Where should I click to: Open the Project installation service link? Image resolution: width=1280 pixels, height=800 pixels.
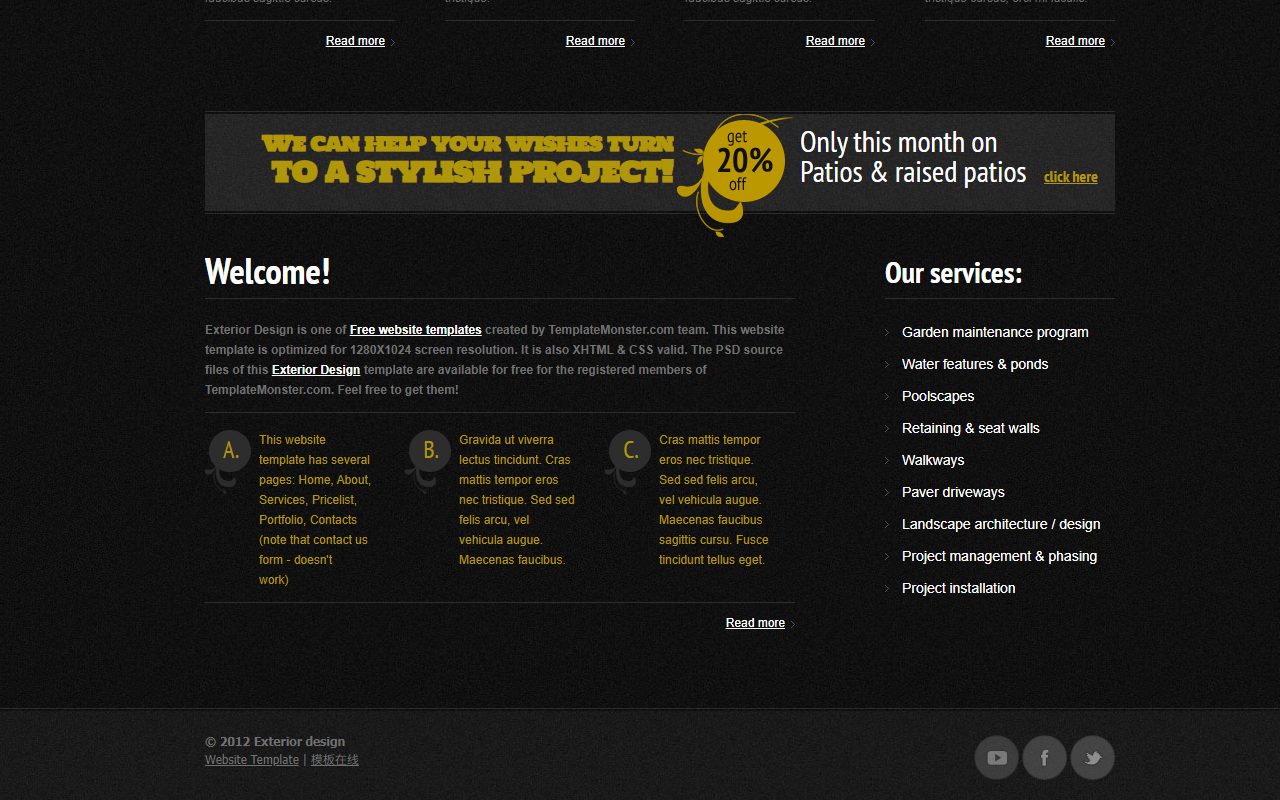coord(959,588)
